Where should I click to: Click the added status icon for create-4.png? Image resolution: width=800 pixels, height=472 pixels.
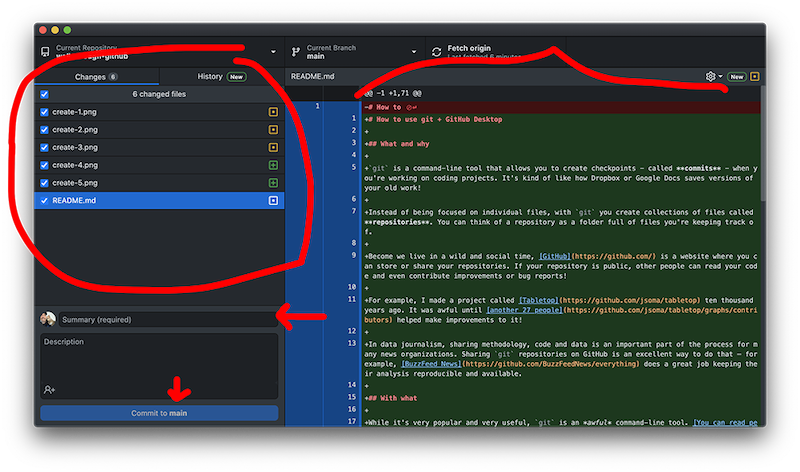(273, 165)
